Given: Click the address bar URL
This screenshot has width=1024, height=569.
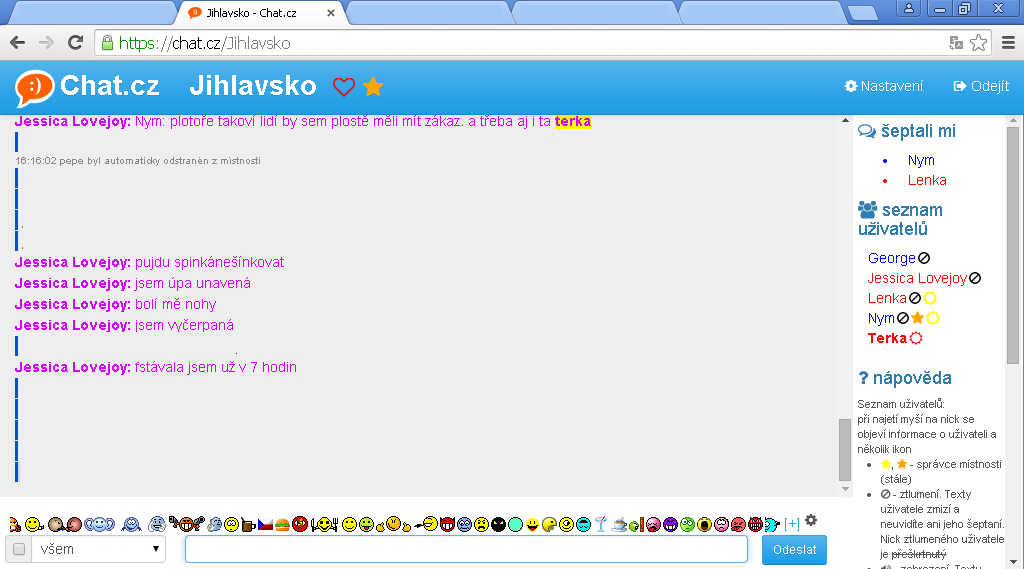Looking at the screenshot, I should pos(204,43).
